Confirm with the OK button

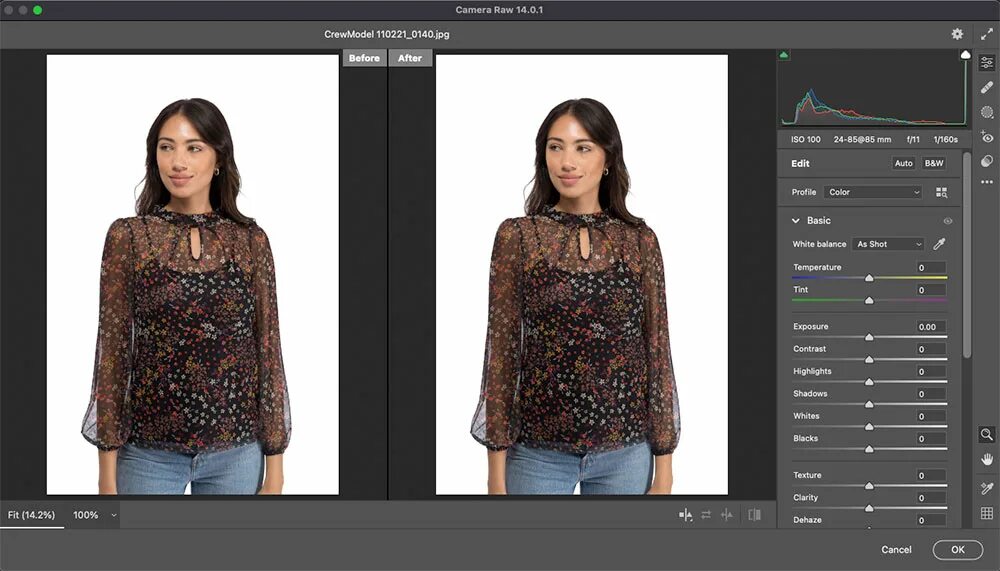958,549
